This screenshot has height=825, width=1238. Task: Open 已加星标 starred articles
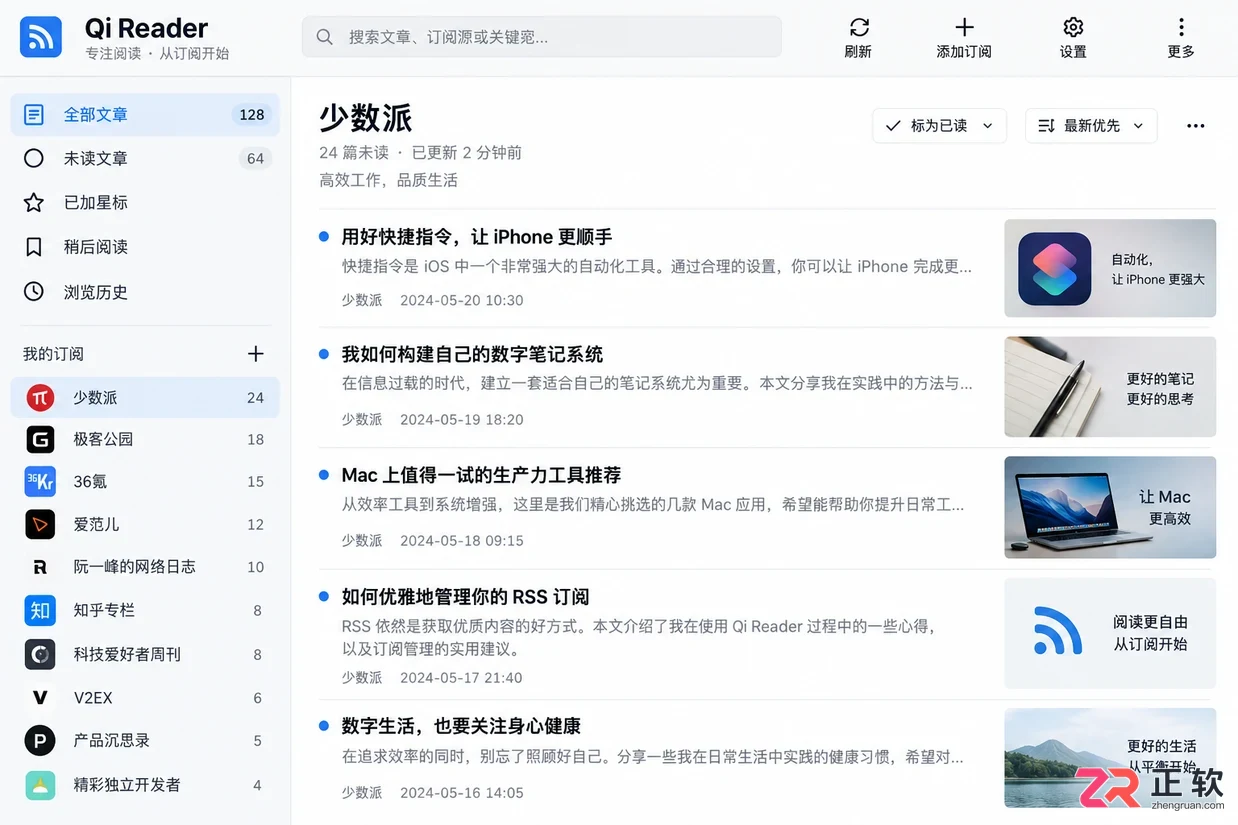click(x=145, y=202)
